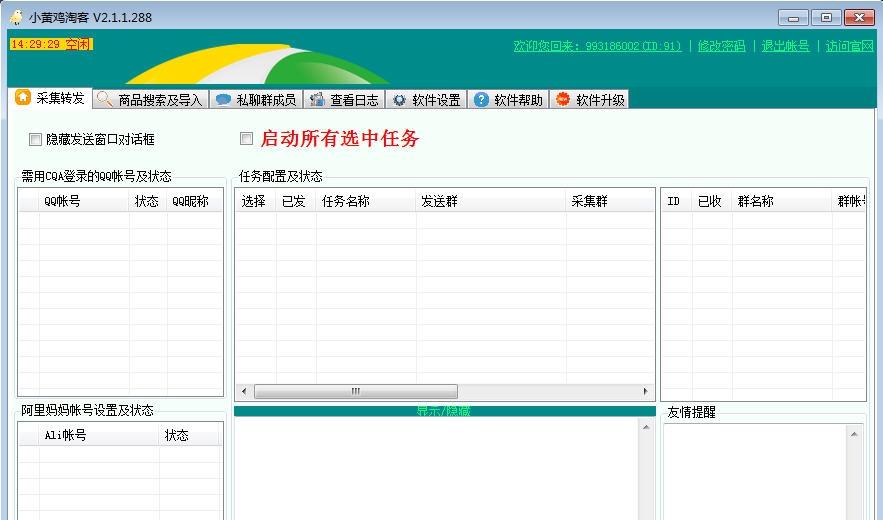Click the gear icon for 软件设置
Image resolution: width=883 pixels, height=520 pixels.
point(399,99)
